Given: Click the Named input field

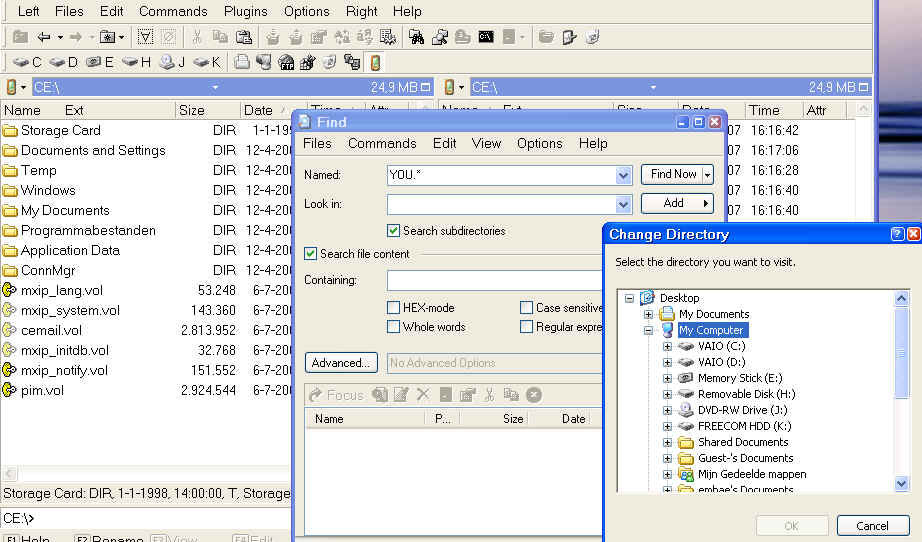Looking at the screenshot, I should pos(502,175).
